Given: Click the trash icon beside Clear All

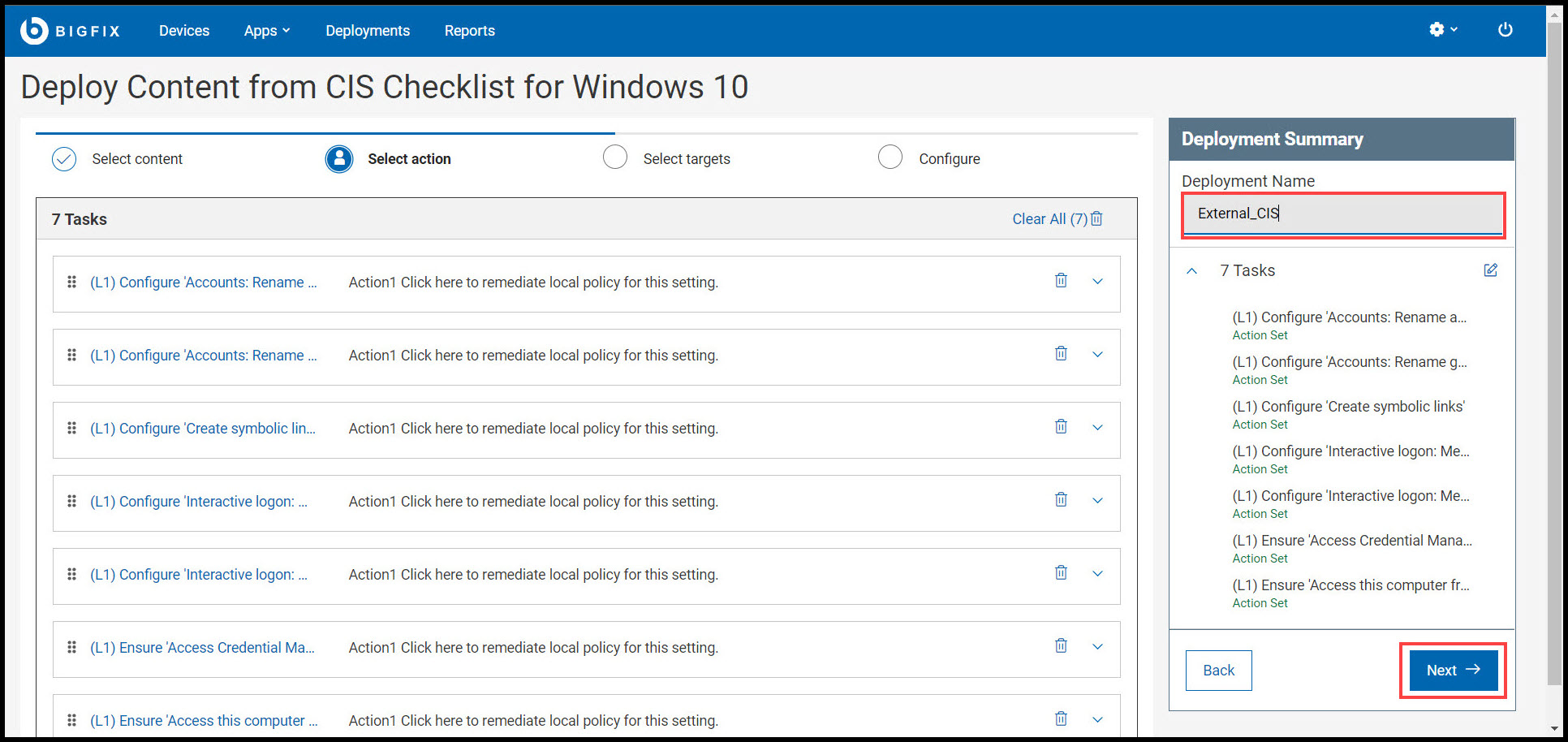Looking at the screenshot, I should 1096,218.
